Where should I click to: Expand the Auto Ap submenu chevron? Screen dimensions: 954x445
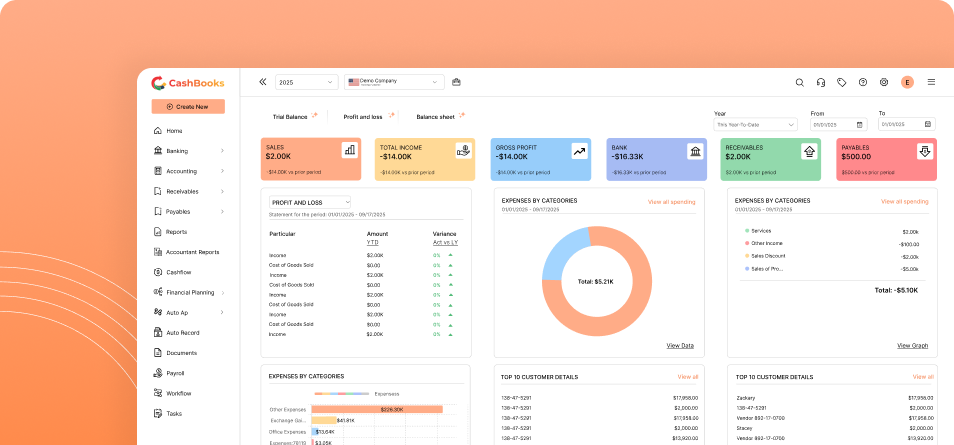222,312
